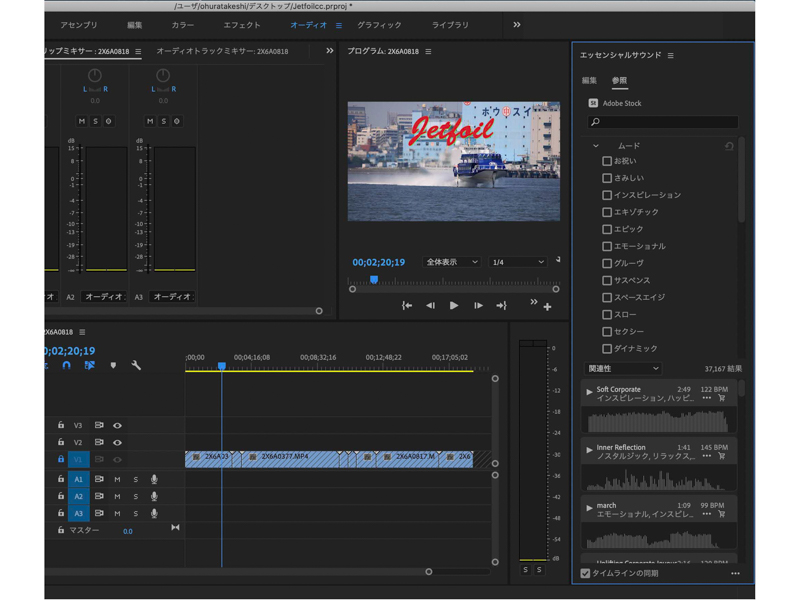This screenshot has width=800, height=600.
Task: Click the Step Forward icon in program monitor
Action: pos(478,305)
